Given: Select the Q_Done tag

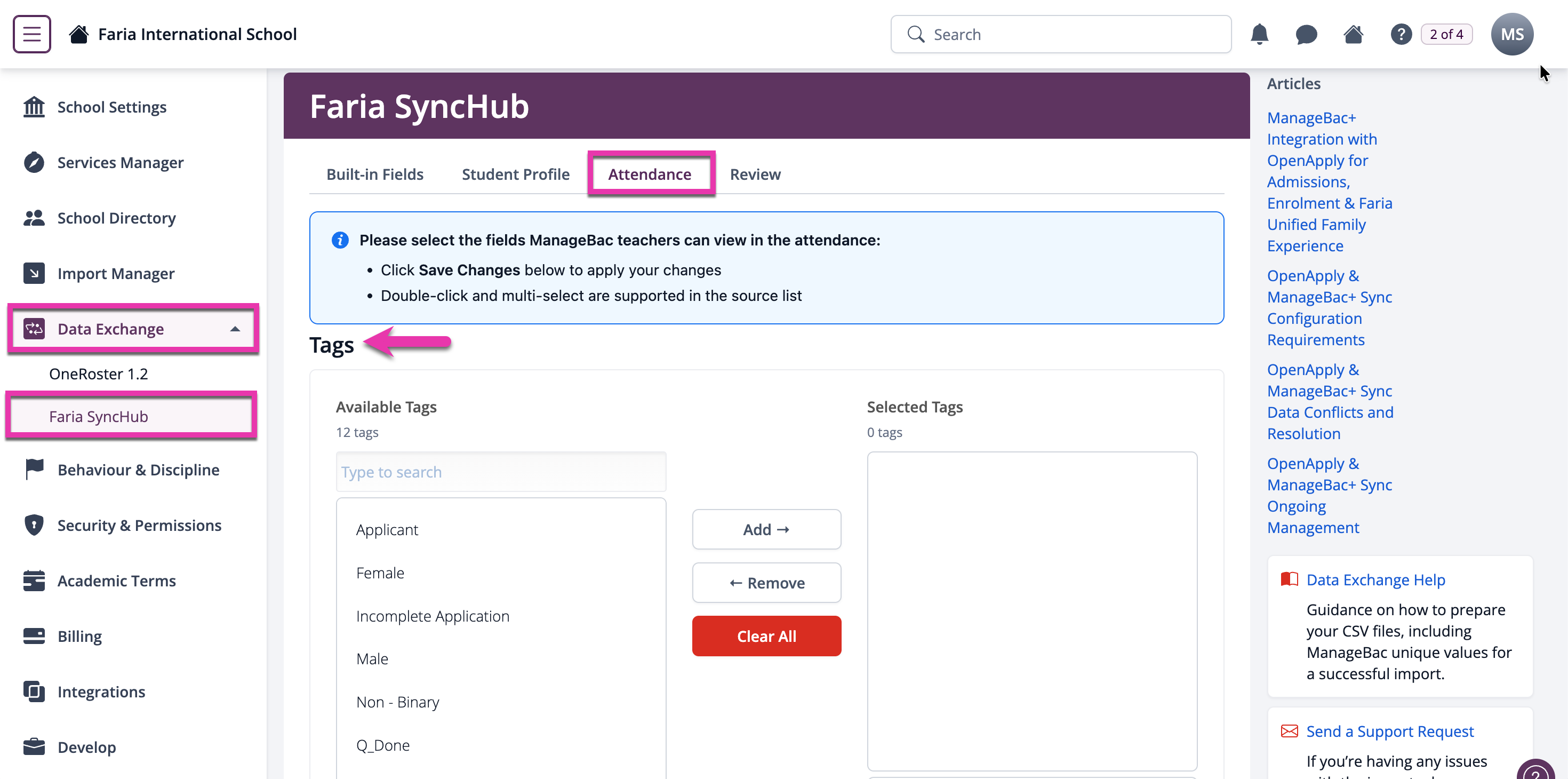Looking at the screenshot, I should tap(383, 745).
